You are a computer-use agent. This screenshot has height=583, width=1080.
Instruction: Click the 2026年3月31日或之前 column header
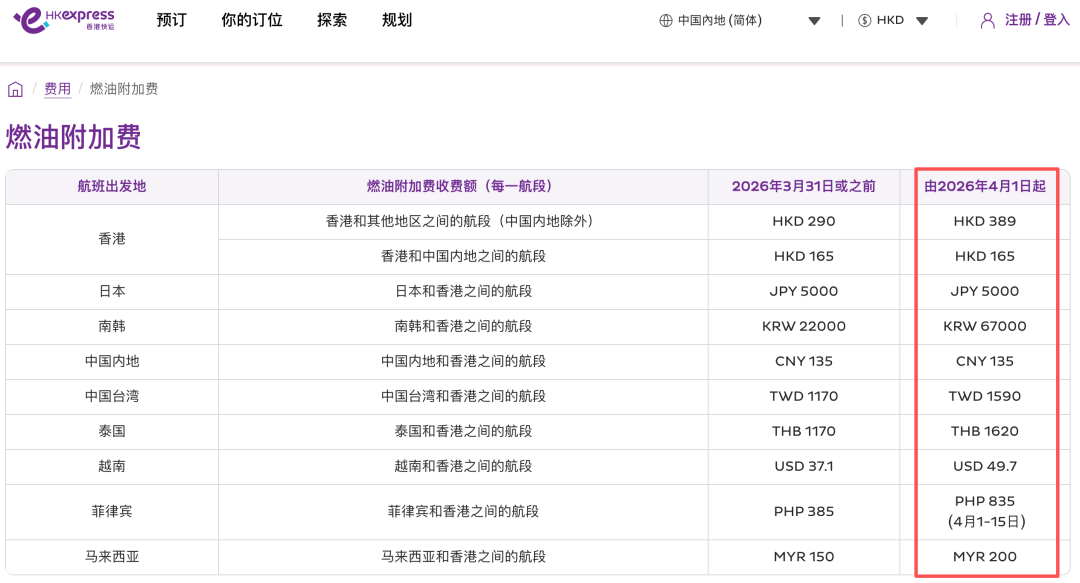[804, 187]
